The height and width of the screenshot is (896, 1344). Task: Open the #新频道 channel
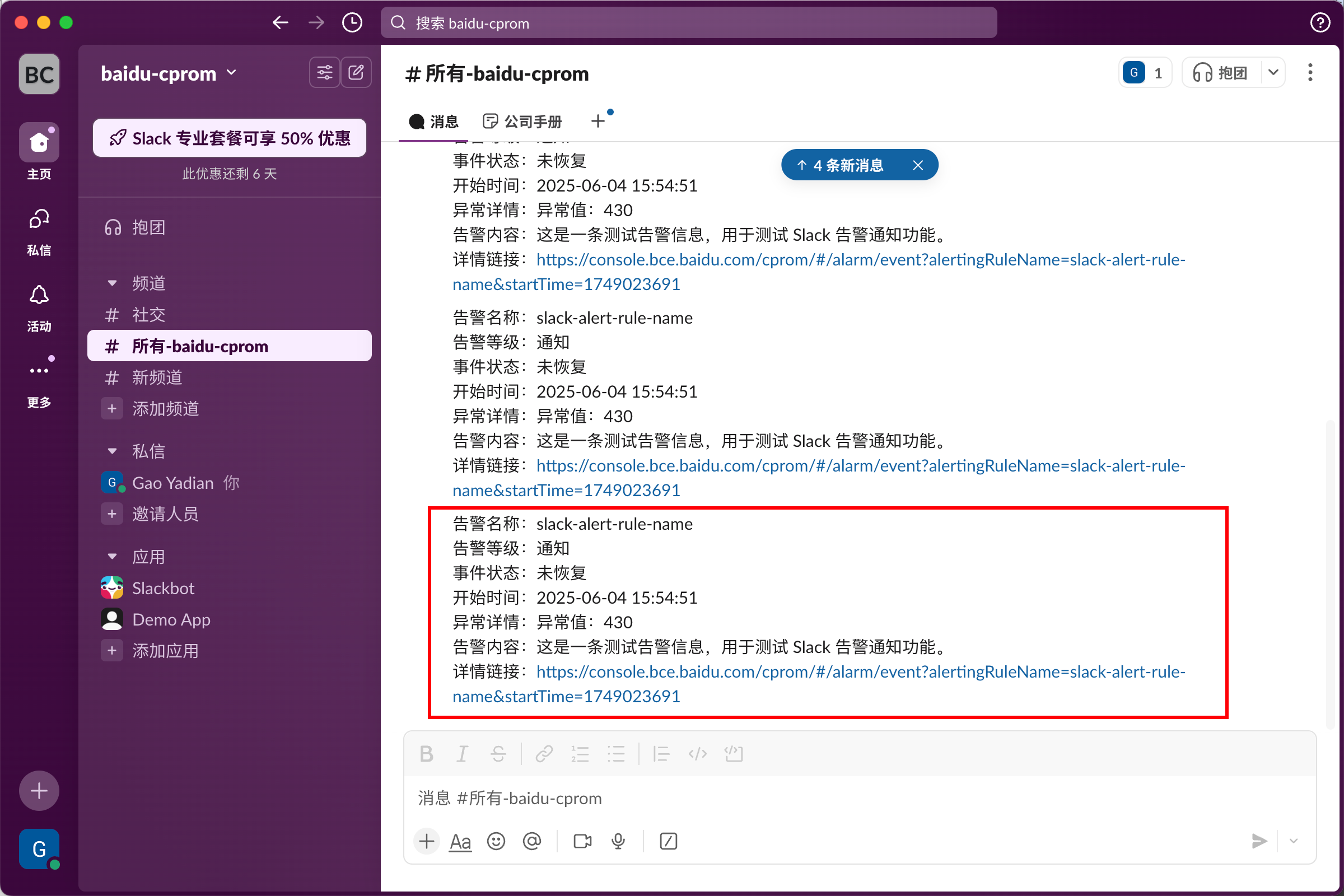tap(229, 377)
